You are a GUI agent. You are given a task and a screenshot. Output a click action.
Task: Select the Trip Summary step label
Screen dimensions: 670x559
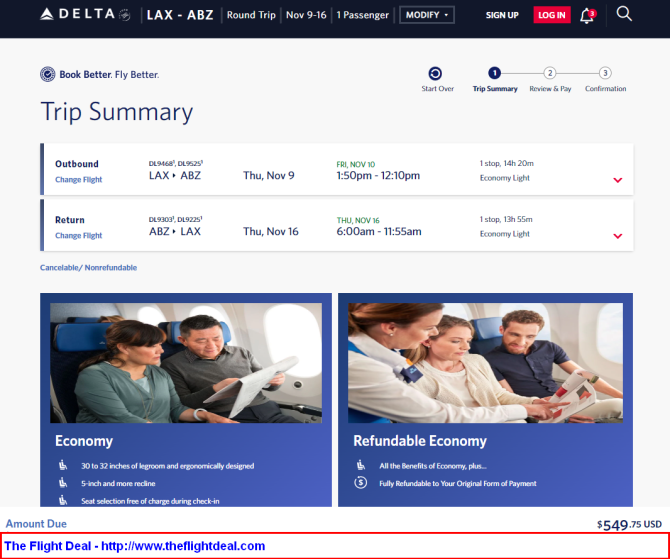click(495, 89)
